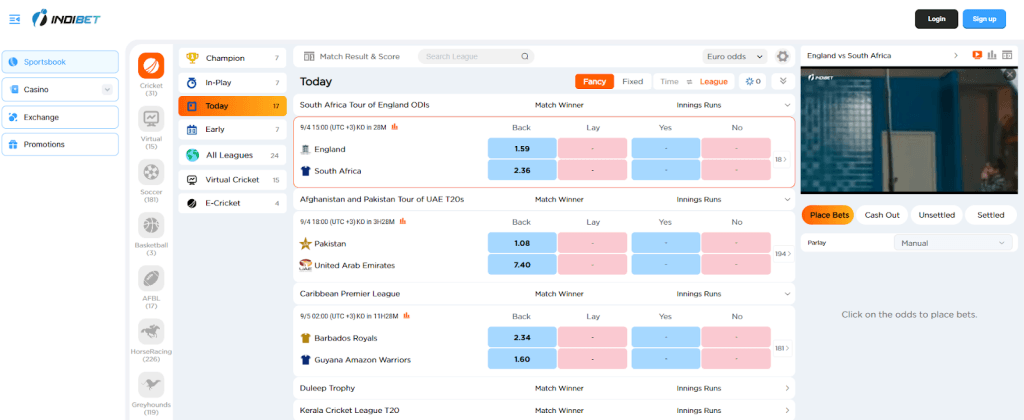This screenshot has width=1024, height=420.
Task: Select the HorseRacing sport icon
Action: click(151, 331)
